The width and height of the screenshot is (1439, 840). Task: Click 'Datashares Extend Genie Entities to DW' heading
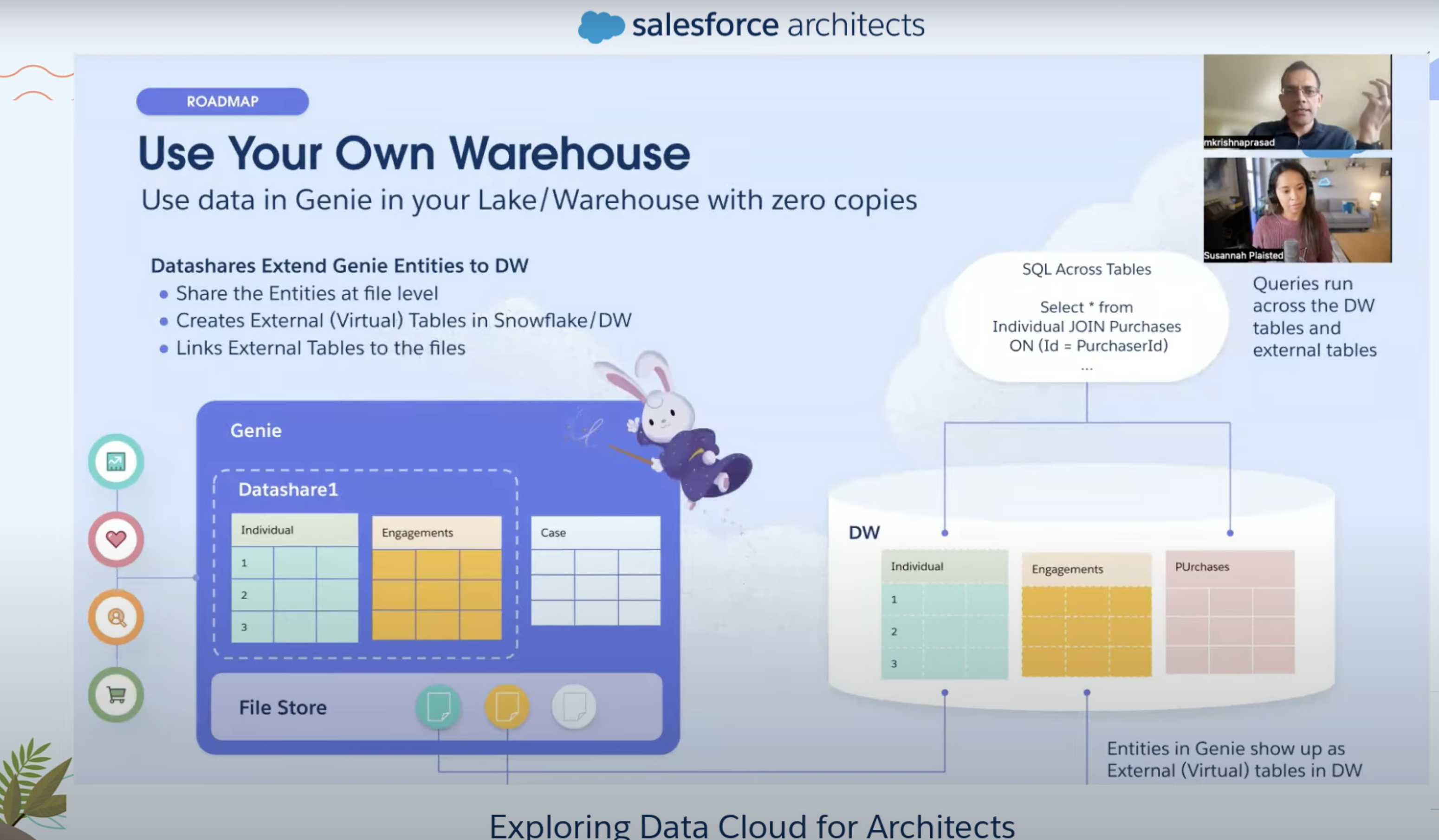339,265
